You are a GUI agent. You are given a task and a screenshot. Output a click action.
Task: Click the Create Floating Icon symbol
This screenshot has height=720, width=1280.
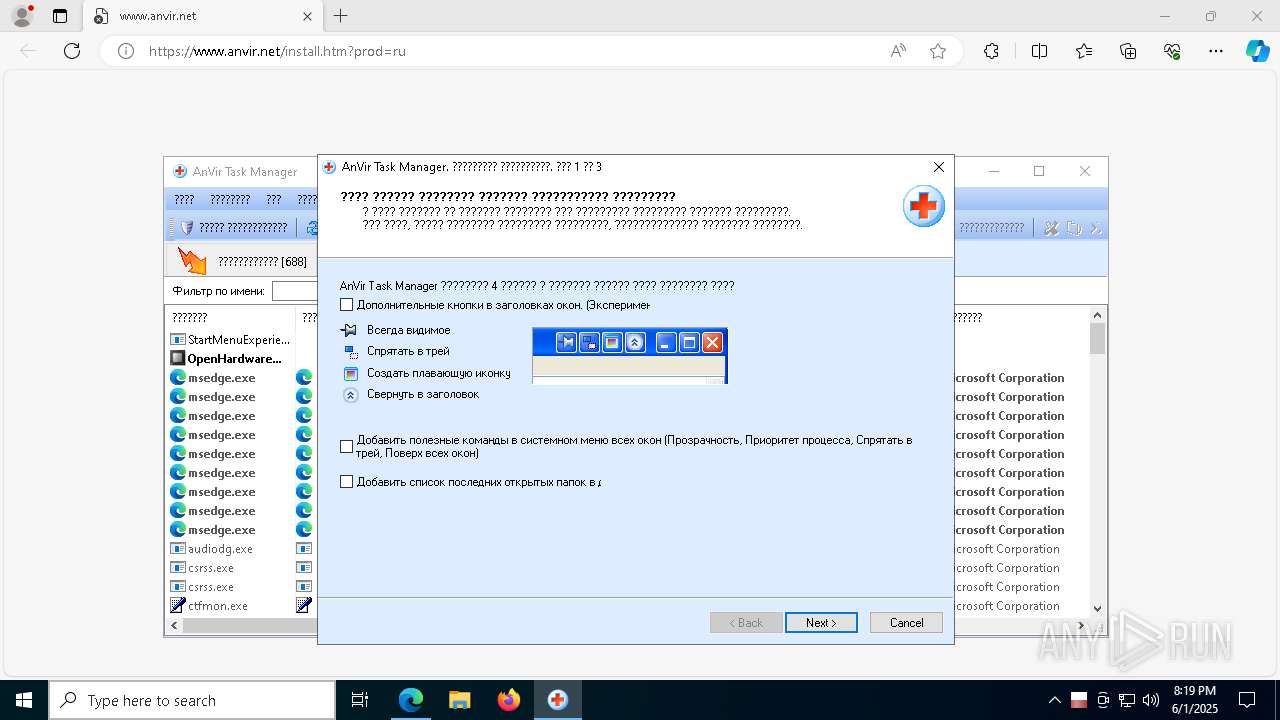tap(350, 373)
